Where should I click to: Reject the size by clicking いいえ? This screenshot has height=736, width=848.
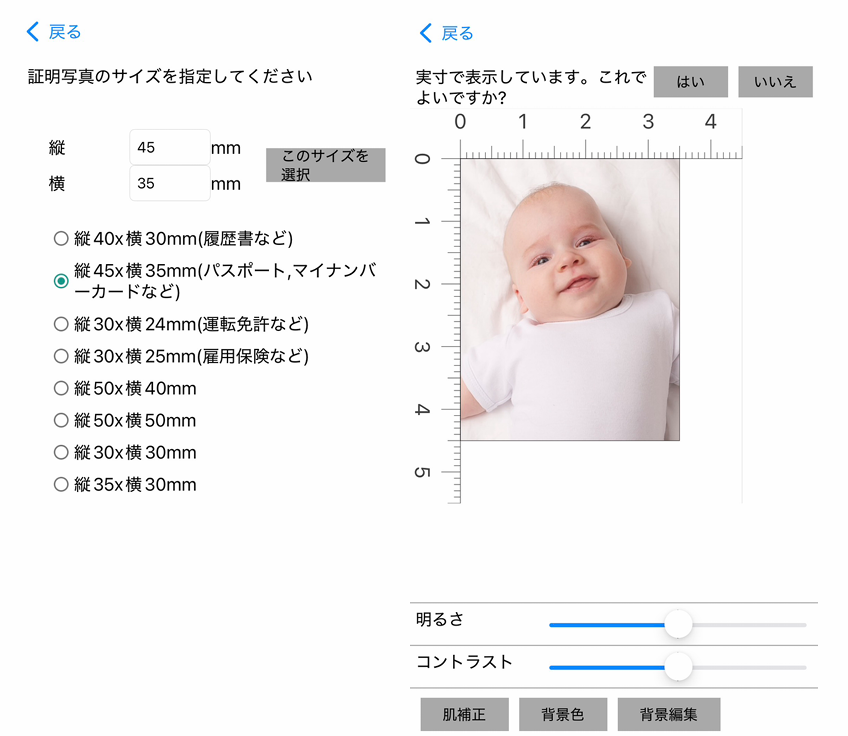coord(775,82)
